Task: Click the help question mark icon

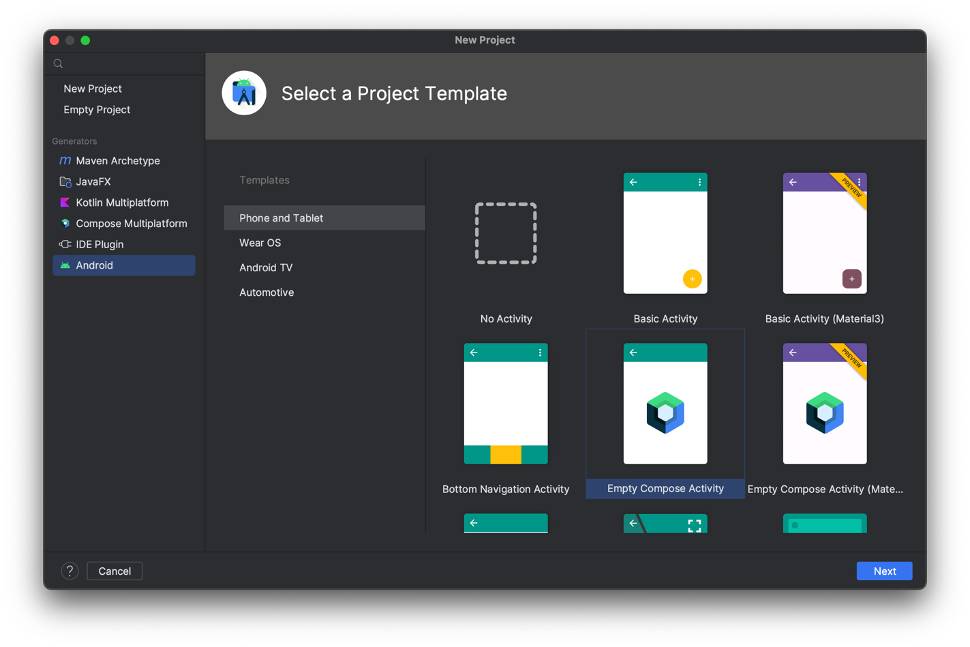Action: (x=70, y=571)
